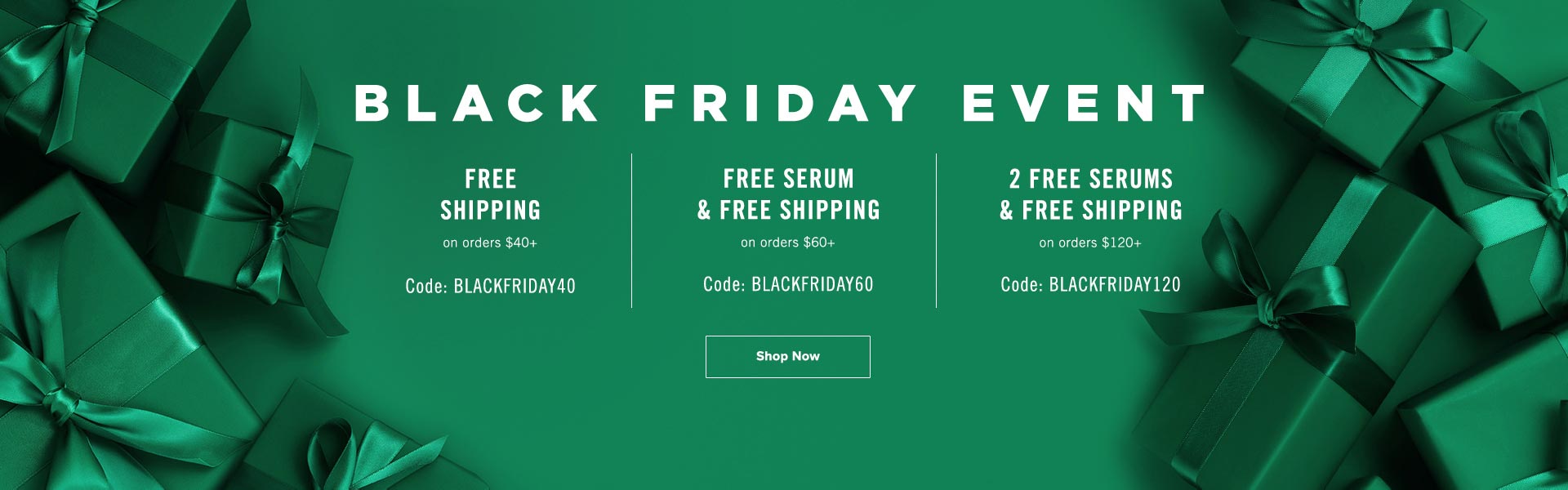Click the word BLACK in the banner heading

478,103
